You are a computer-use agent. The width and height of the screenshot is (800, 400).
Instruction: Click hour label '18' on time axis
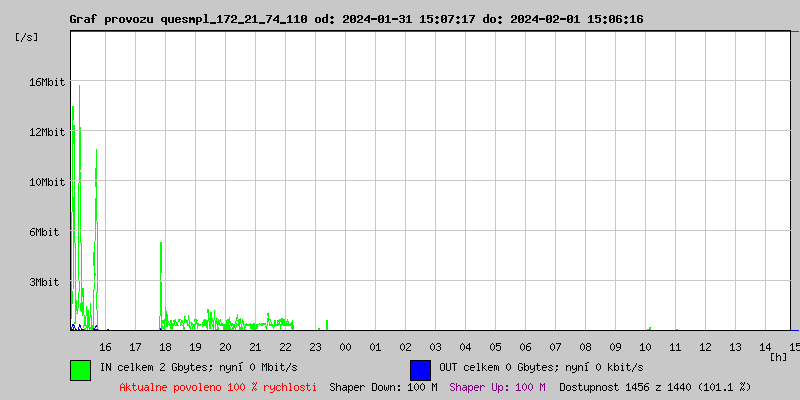click(x=165, y=347)
